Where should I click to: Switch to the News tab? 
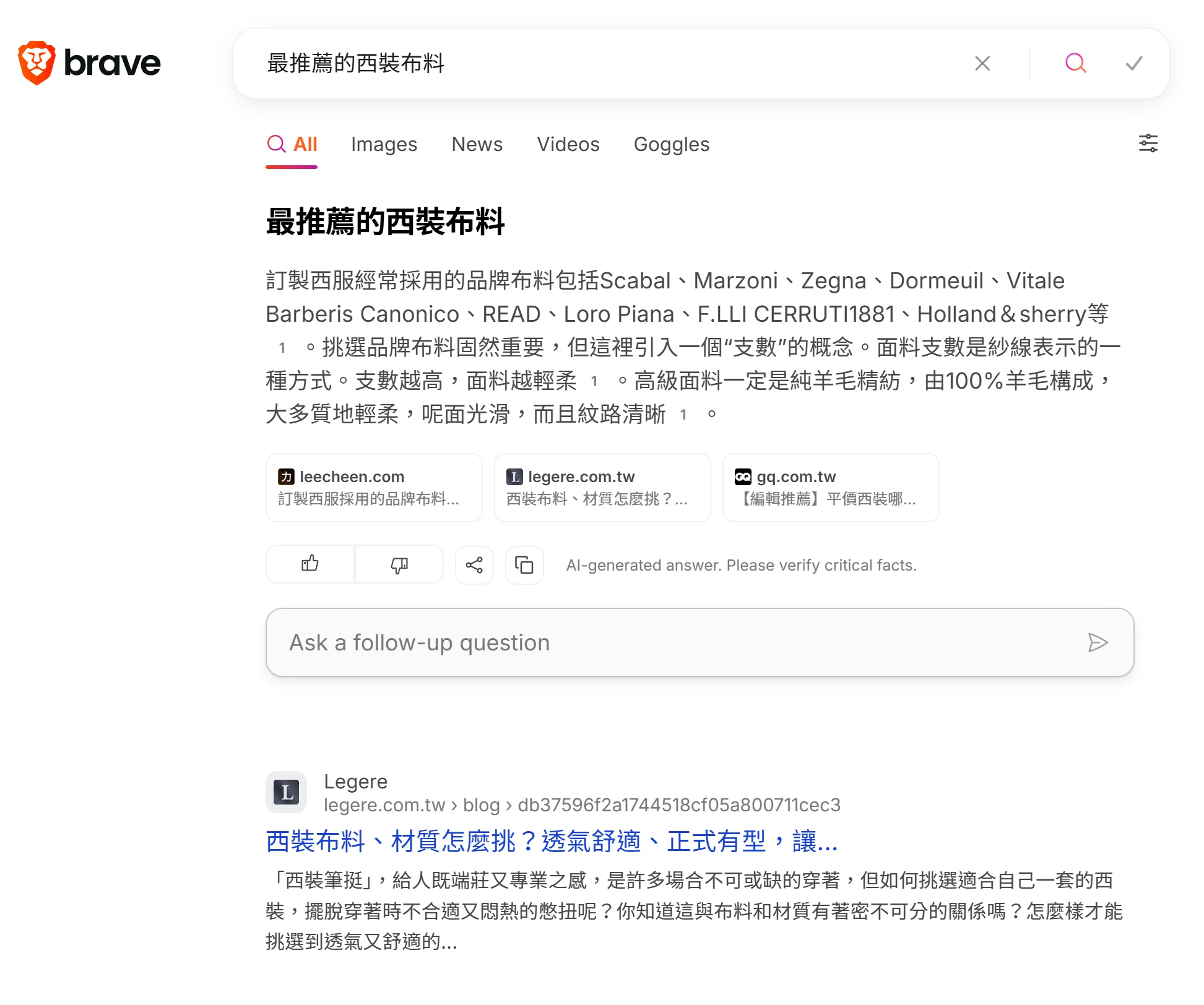coord(477,144)
